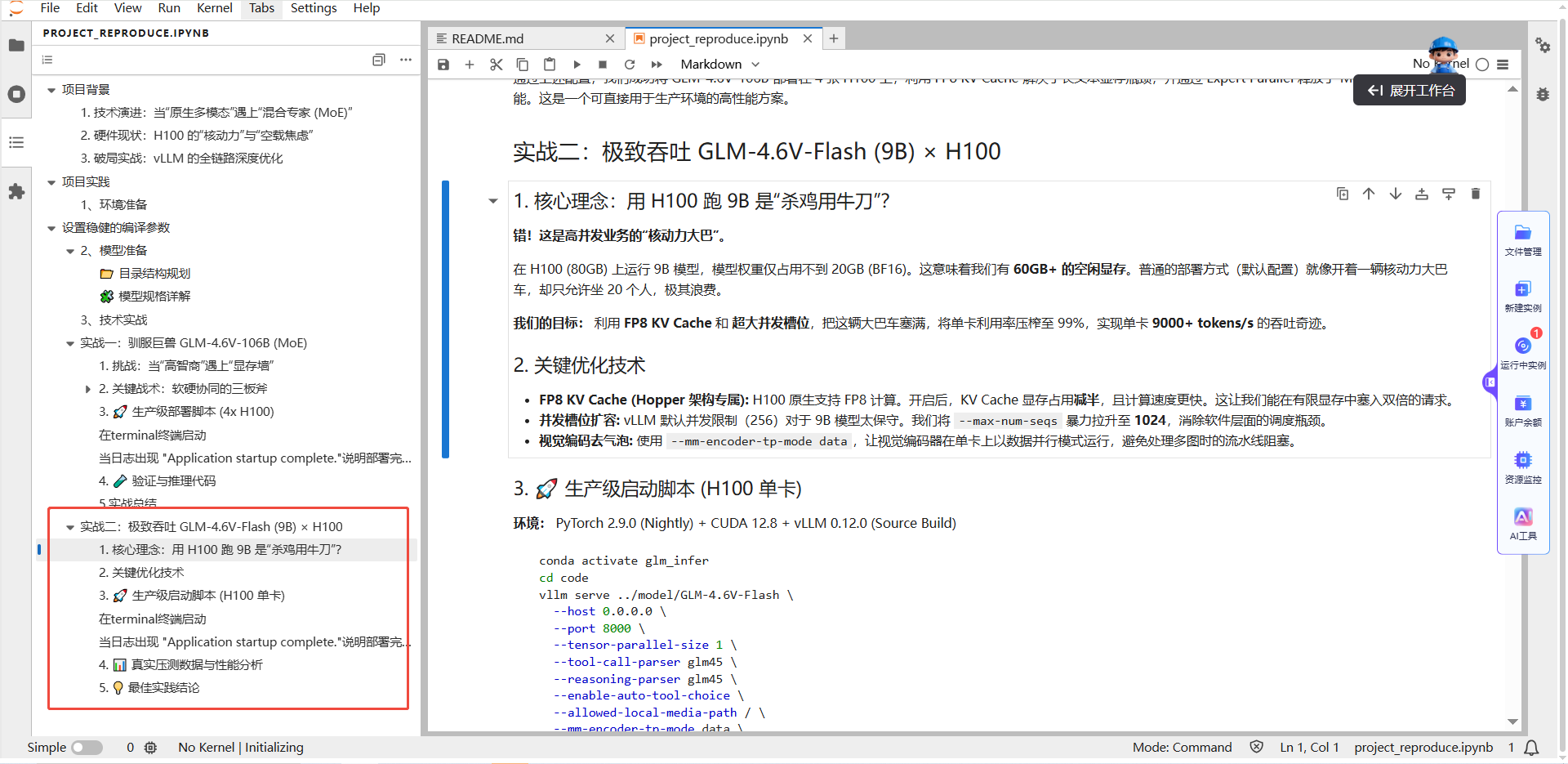Jump to 目录结构规划 in outline
This screenshot has height=764, width=1568.
point(154,274)
